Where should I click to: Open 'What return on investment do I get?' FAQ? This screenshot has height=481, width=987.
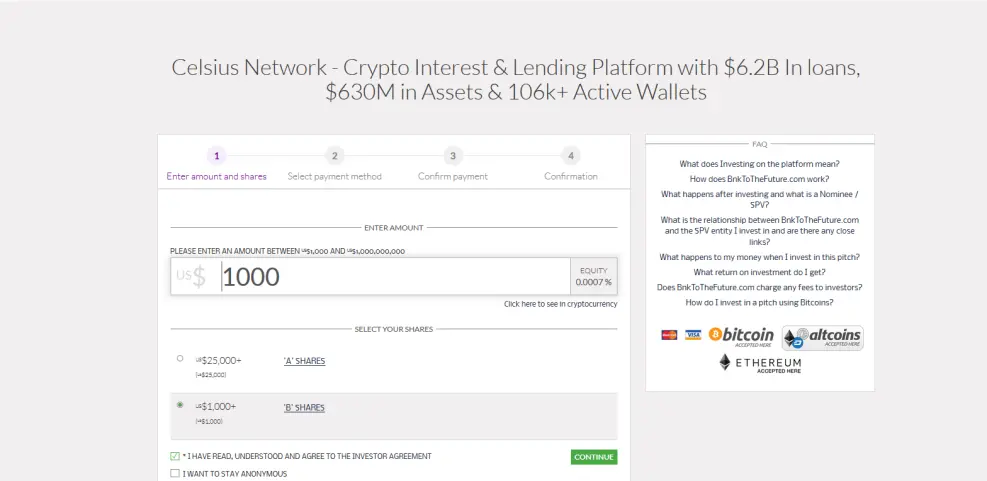(760, 272)
